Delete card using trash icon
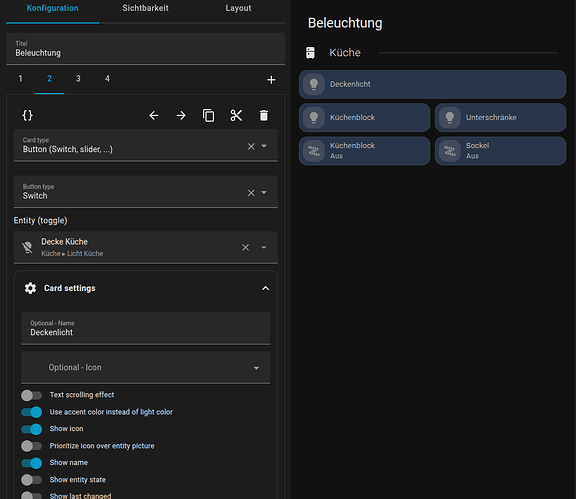 click(264, 116)
